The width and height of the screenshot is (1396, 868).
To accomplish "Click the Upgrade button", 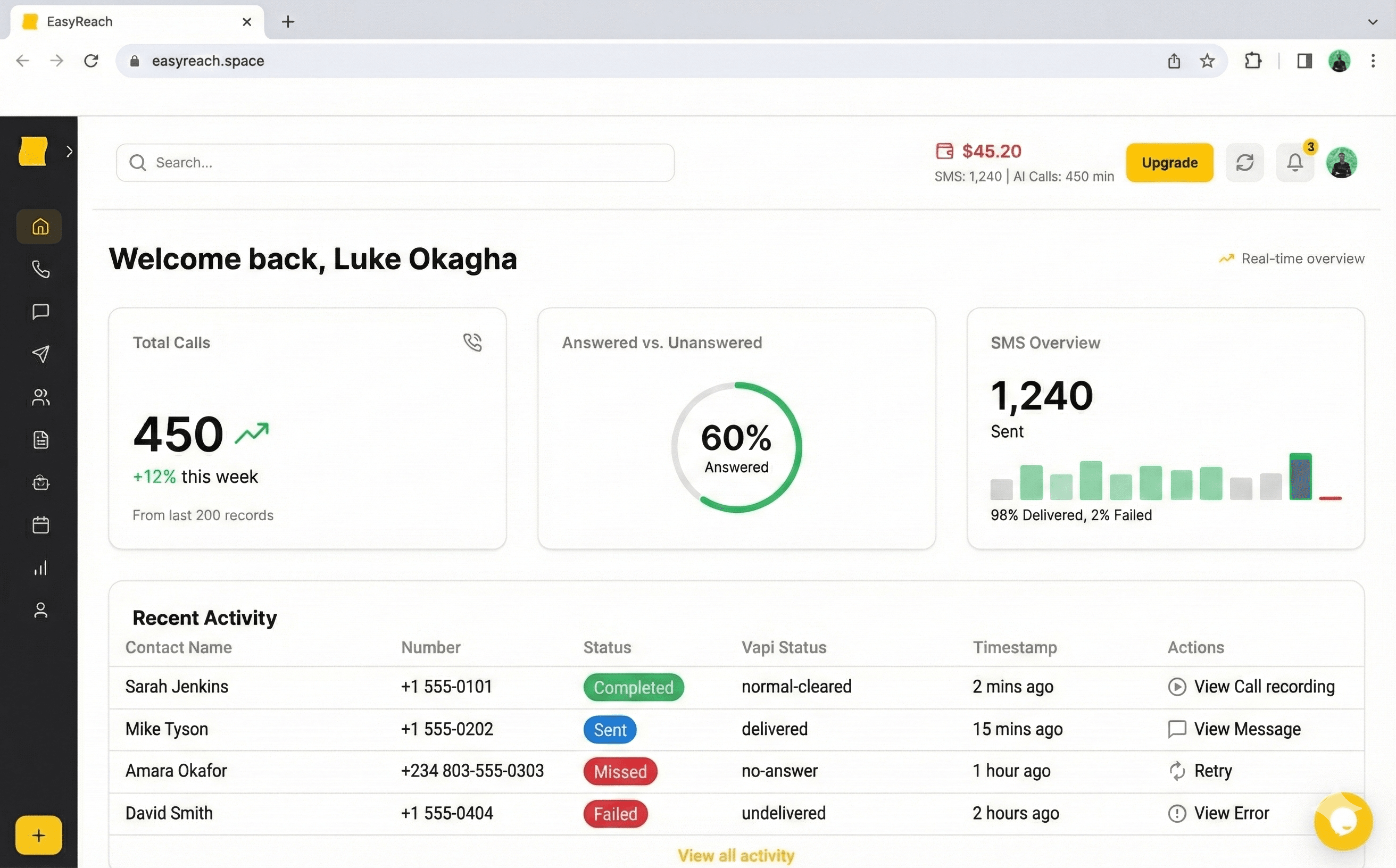I will [1169, 162].
